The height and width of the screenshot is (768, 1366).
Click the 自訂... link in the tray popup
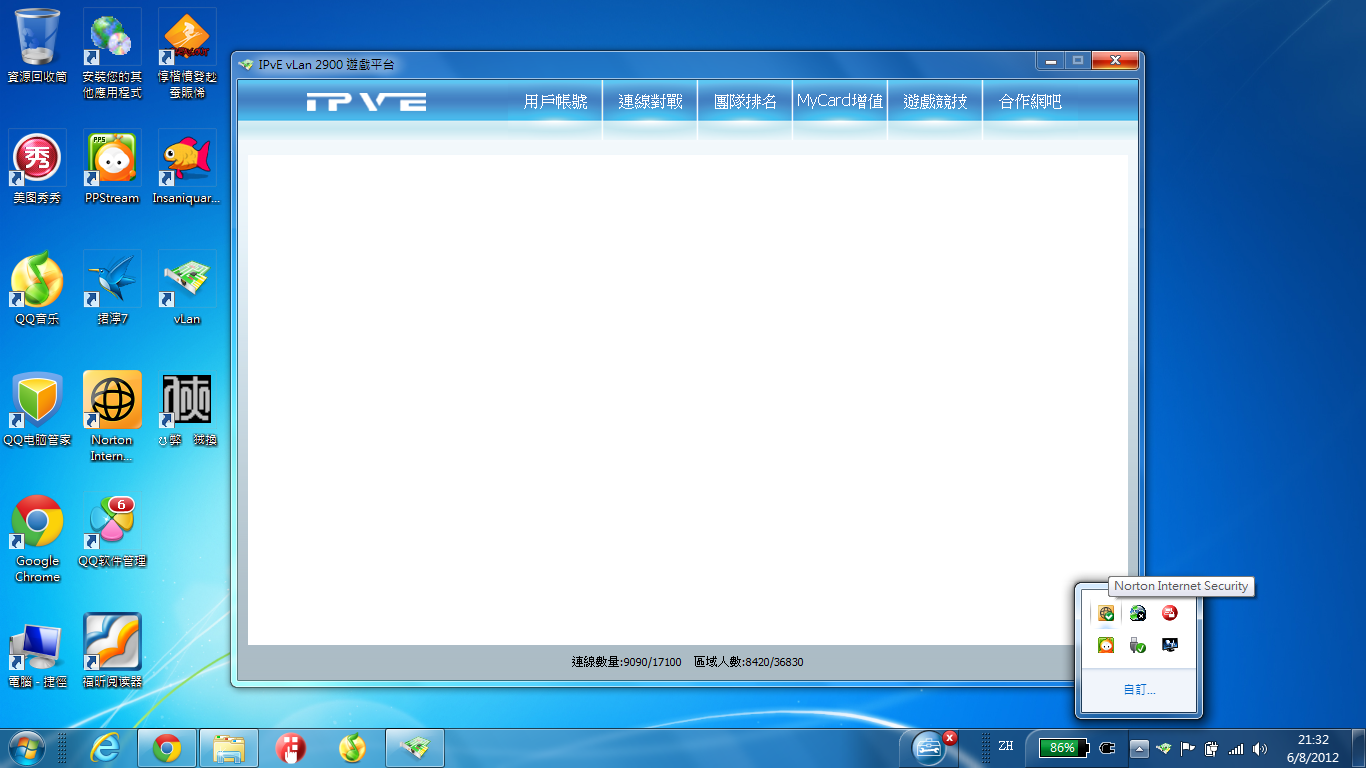[1139, 690]
